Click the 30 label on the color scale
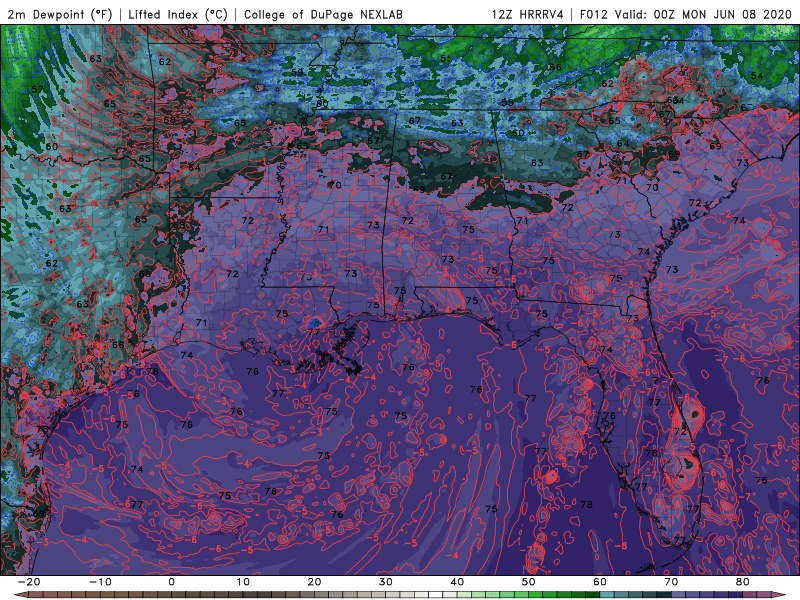Image resolution: width=800 pixels, height=600 pixels. point(386,582)
